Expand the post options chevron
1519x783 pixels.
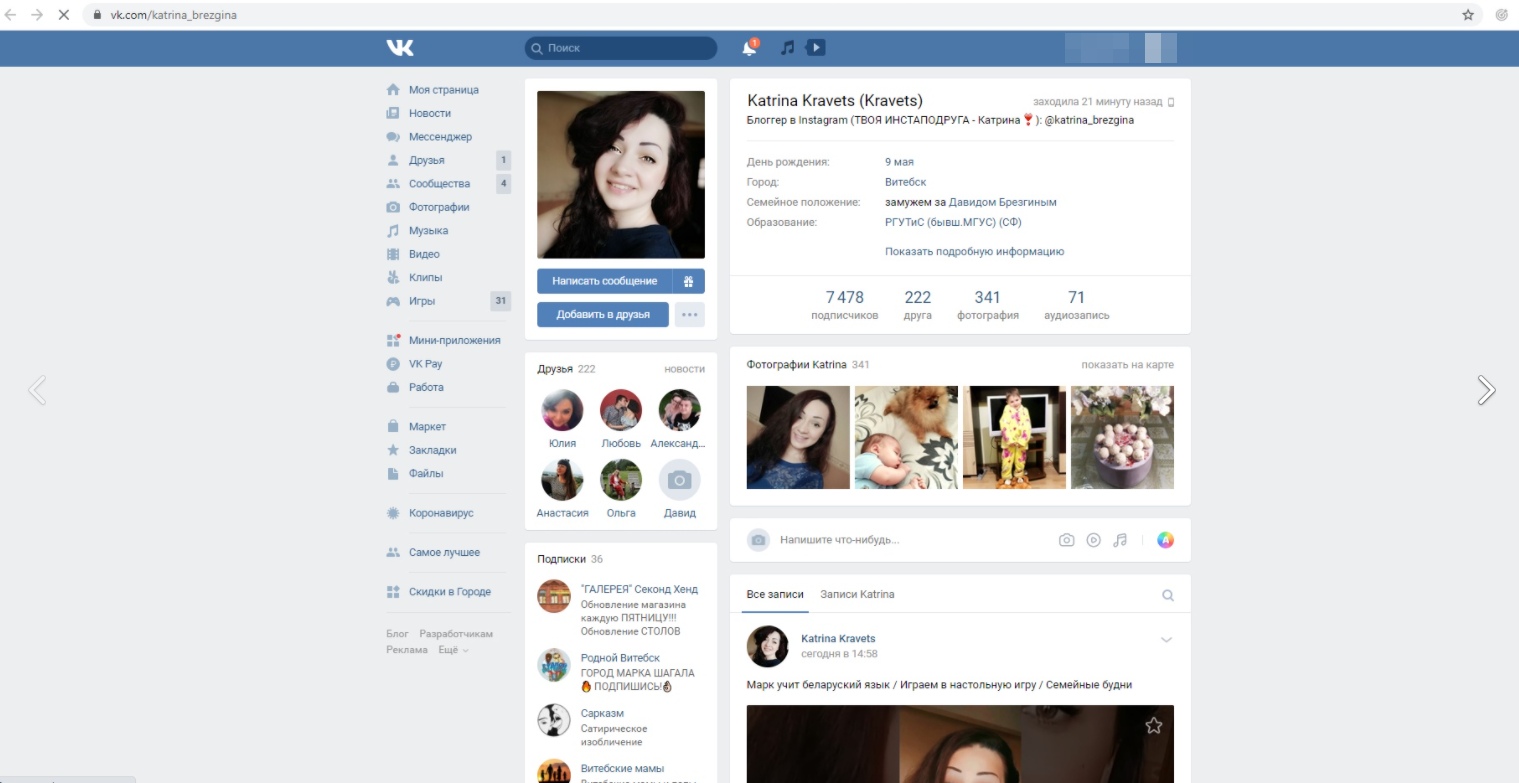click(x=1166, y=640)
